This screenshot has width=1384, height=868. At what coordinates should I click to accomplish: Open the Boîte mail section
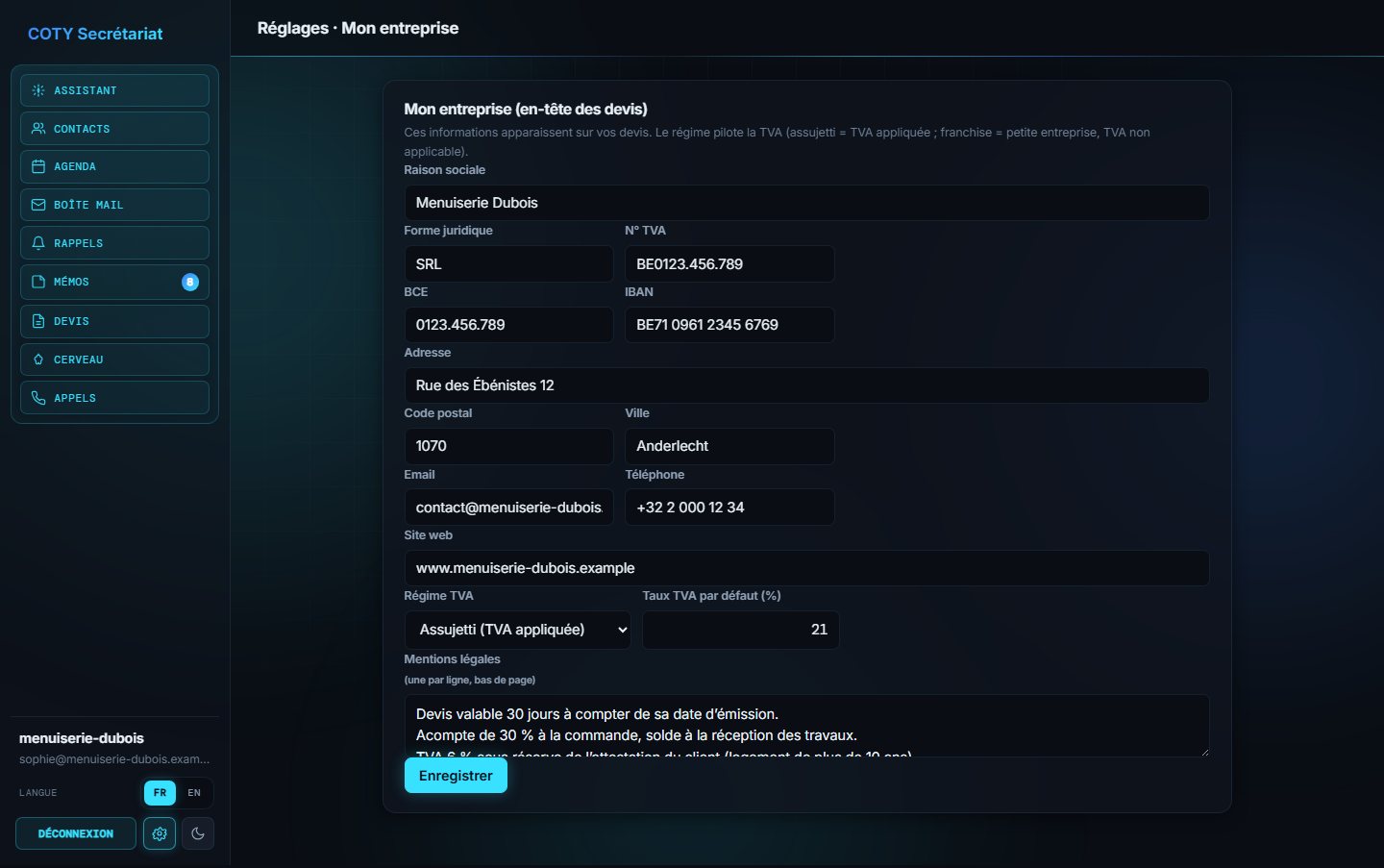(114, 205)
